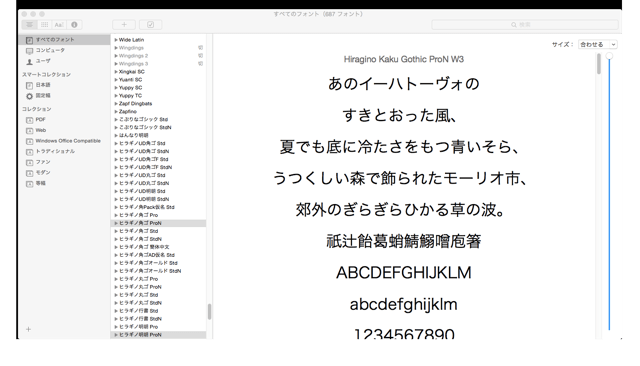640x366 pixels.
Task: Expand the ヒラギノ丸ゴ Pro triangle
Action: (116, 279)
